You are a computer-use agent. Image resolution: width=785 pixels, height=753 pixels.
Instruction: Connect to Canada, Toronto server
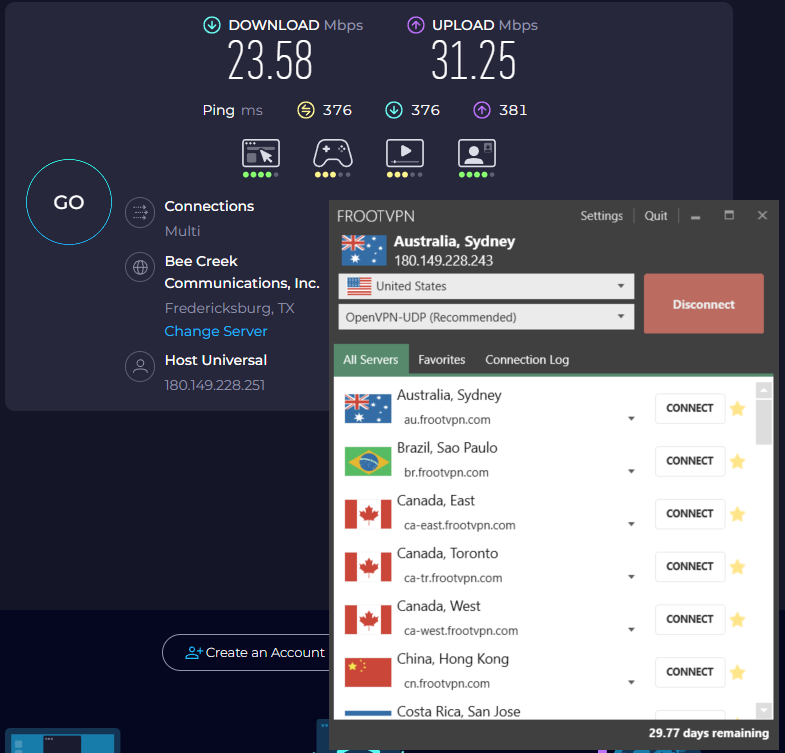point(690,567)
